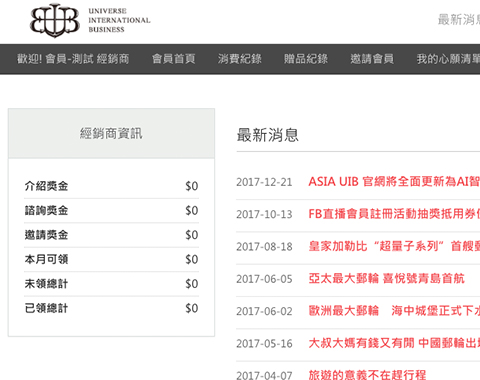This screenshot has height=380, width=480.
Task: Open the 旅遊的意義不在趕行程 article
Action: tap(367, 375)
